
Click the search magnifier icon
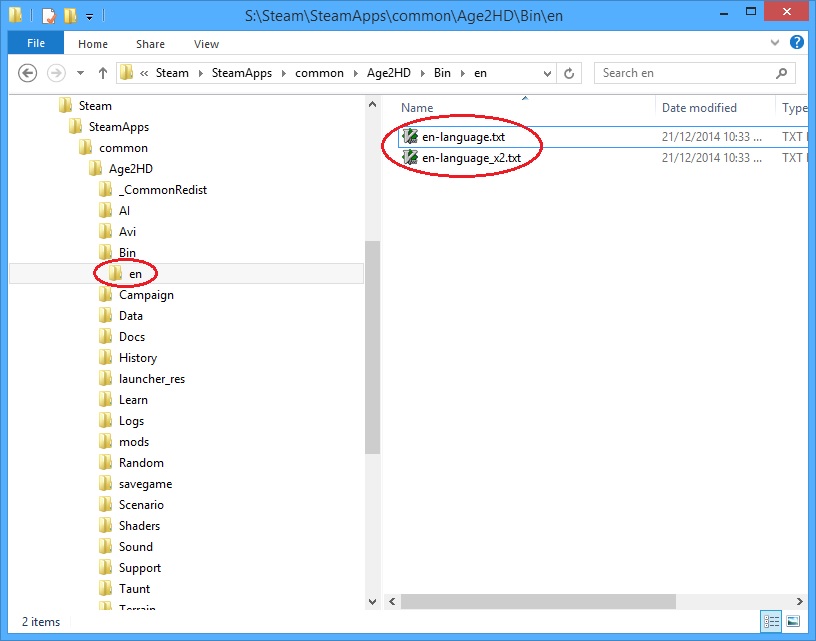tap(781, 73)
